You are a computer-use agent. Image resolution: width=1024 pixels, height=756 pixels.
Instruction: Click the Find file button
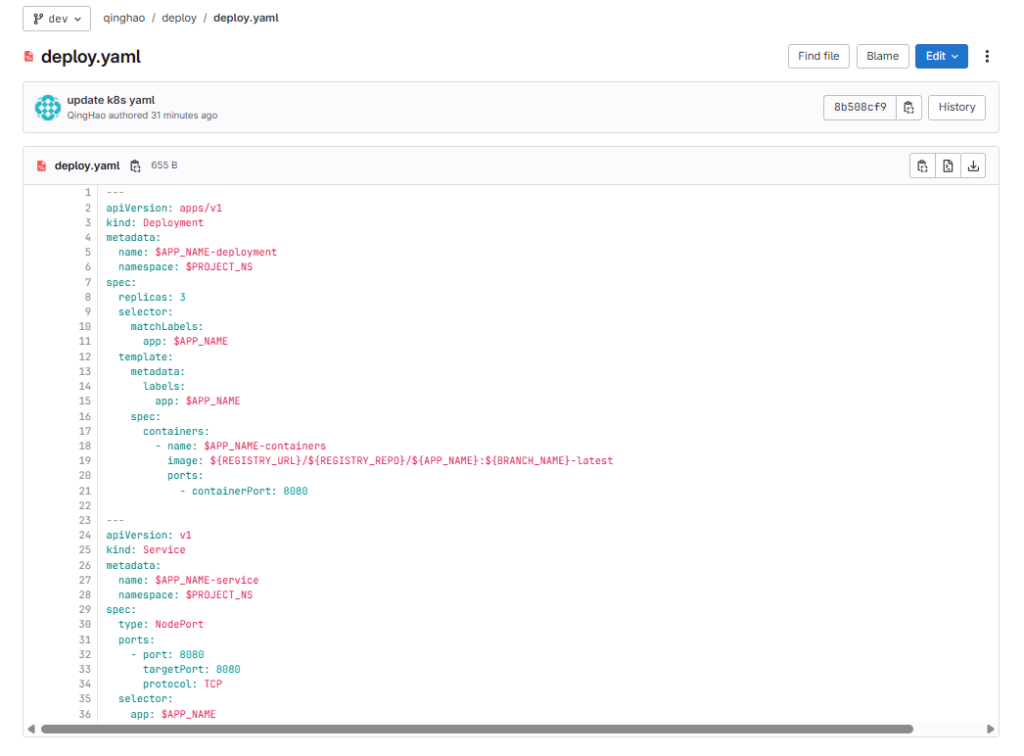pyautogui.click(x=818, y=56)
